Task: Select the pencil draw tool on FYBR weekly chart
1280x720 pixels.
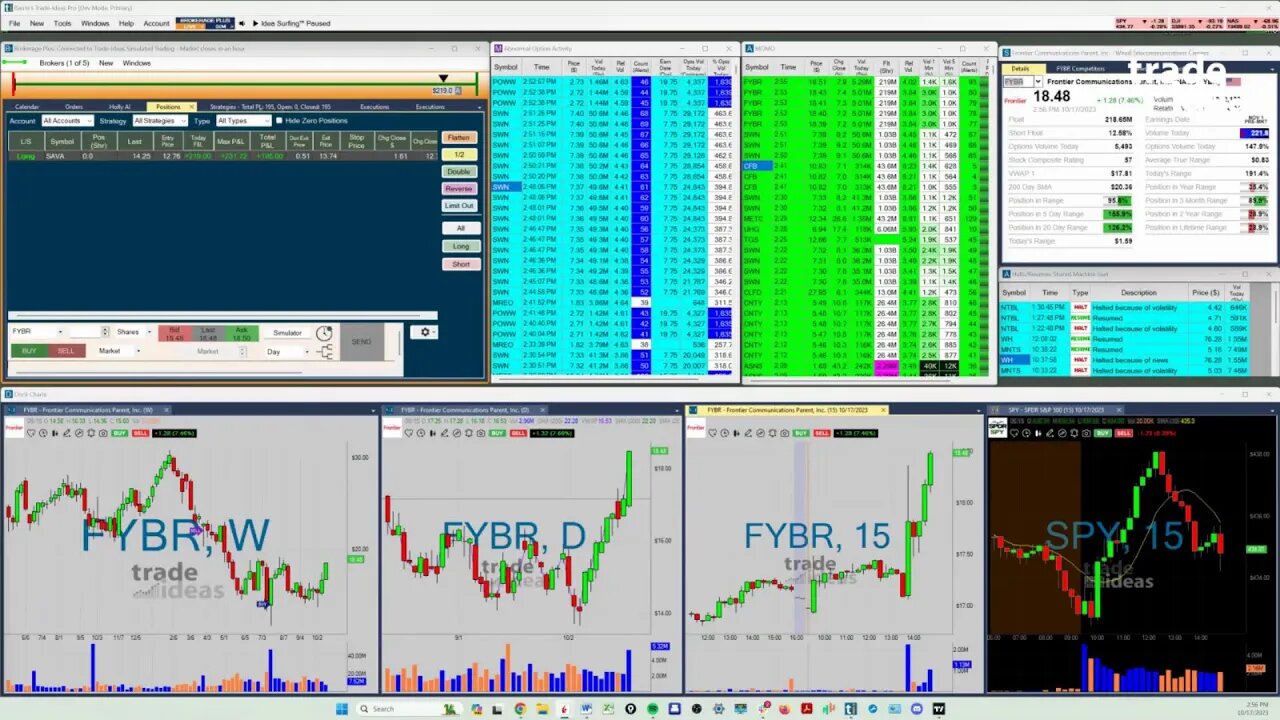Action: 67,433
